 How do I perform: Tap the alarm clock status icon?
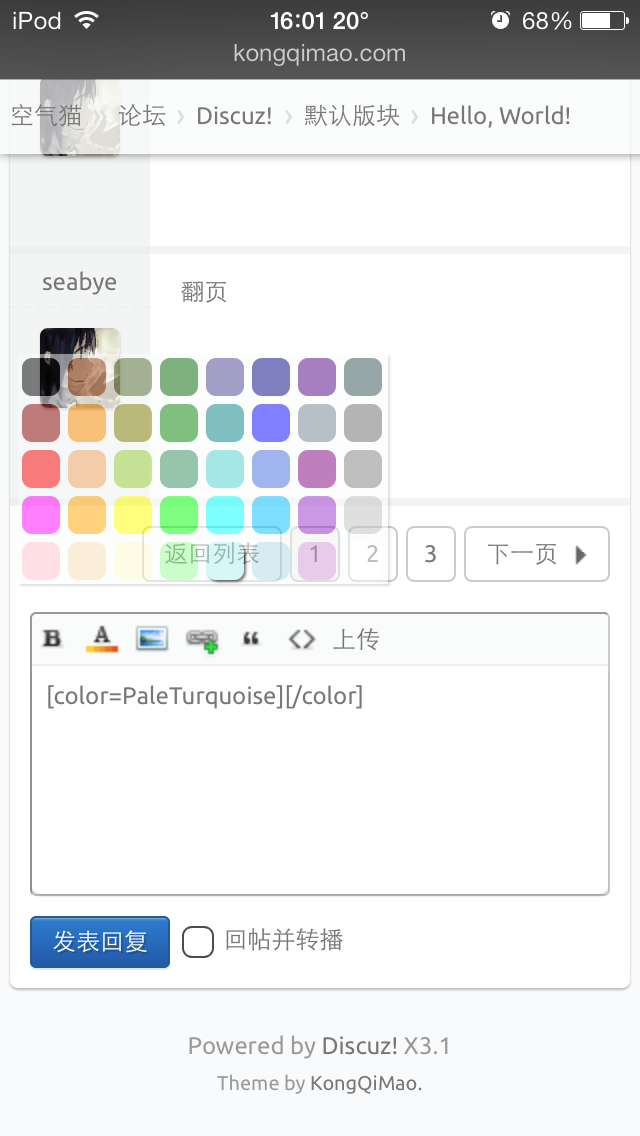point(500,20)
